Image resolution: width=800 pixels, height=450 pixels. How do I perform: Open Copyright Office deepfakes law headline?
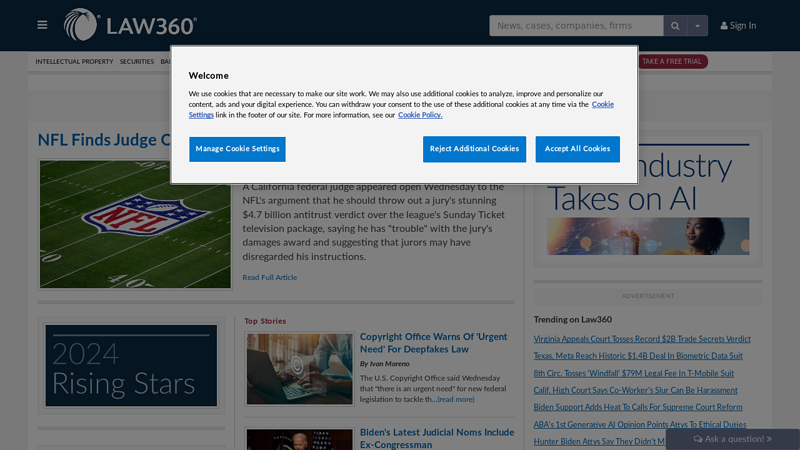click(433, 343)
